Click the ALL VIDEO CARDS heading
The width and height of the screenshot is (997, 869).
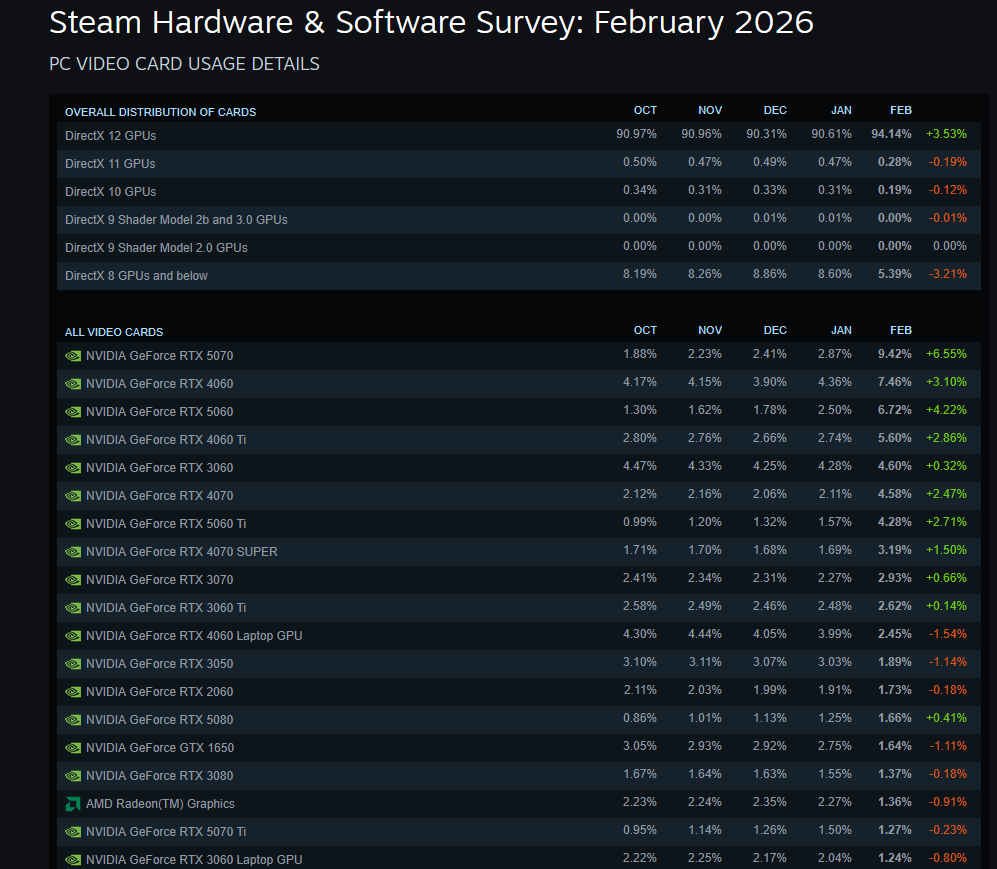click(x=114, y=332)
